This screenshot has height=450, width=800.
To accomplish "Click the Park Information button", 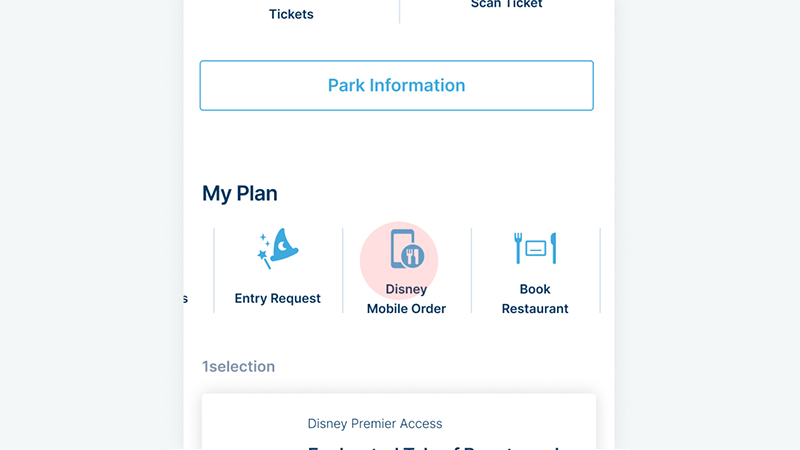I will tap(396, 86).
